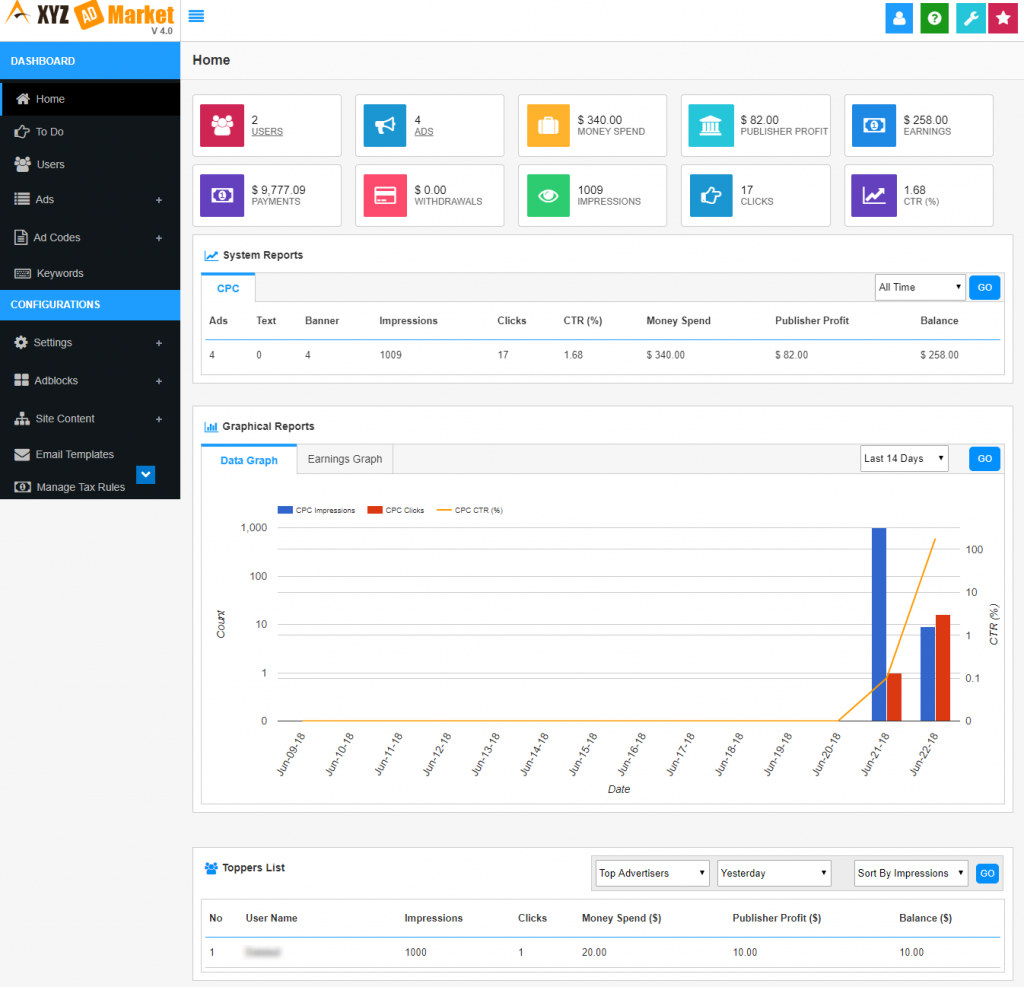Click the green help question mark icon
This screenshot has height=987, width=1024.
pos(933,18)
